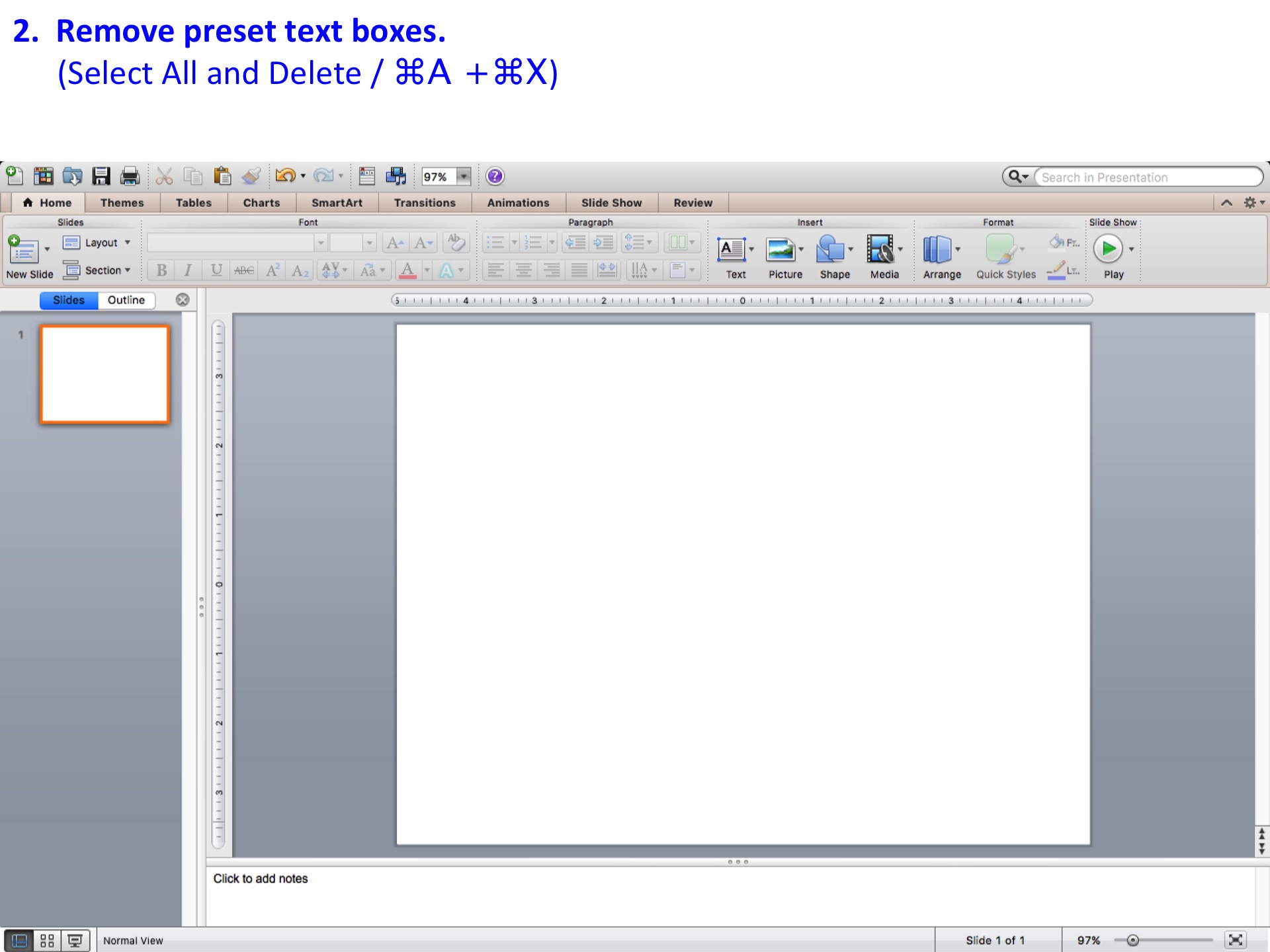Toggle italic text formatting

(188, 270)
